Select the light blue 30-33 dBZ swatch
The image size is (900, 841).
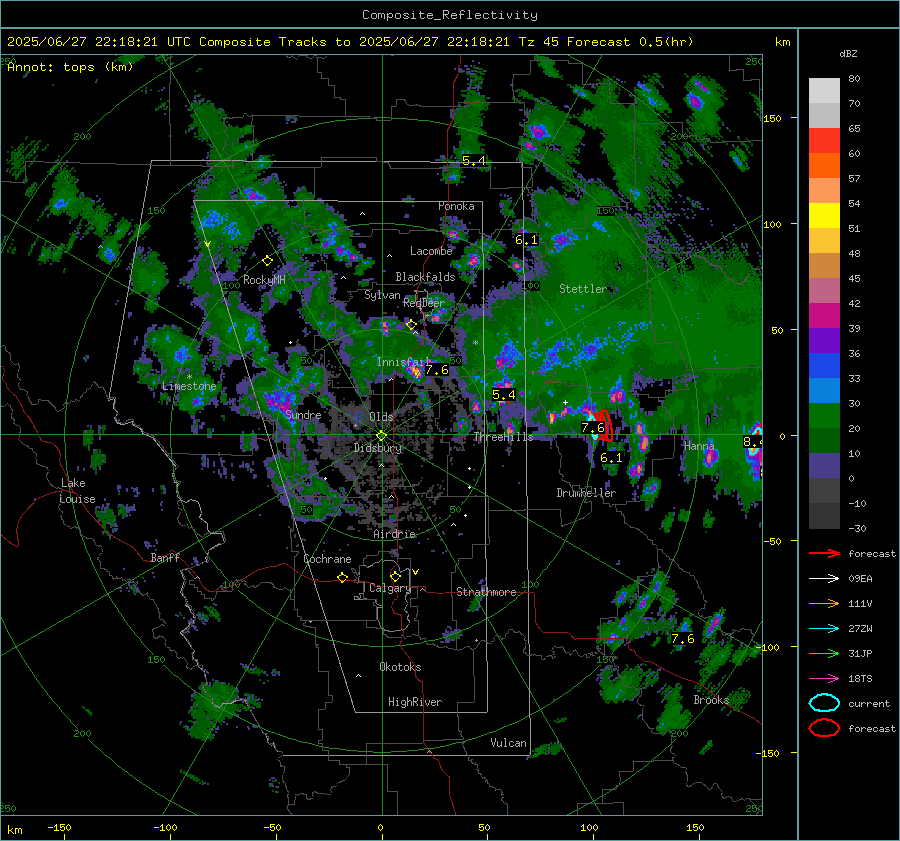pos(824,391)
